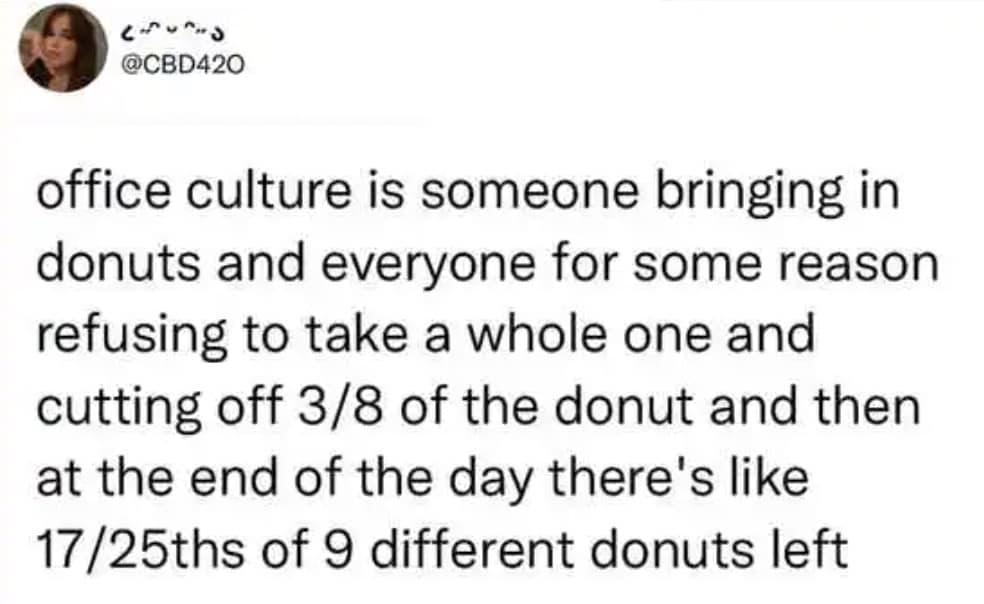
Task: Click the user's profile picture avatar
Action: (x=63, y=47)
